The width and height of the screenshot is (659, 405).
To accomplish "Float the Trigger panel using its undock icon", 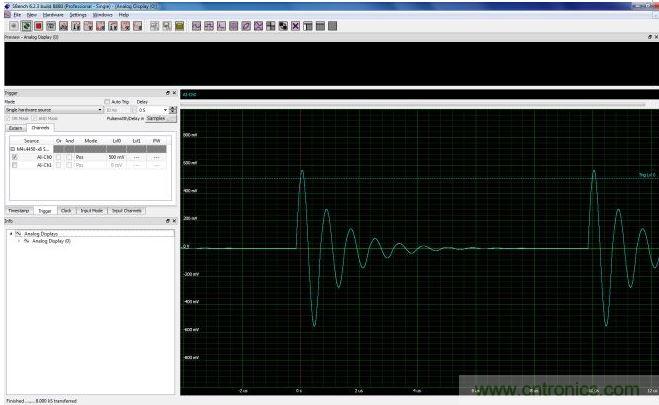I will click(167, 93).
